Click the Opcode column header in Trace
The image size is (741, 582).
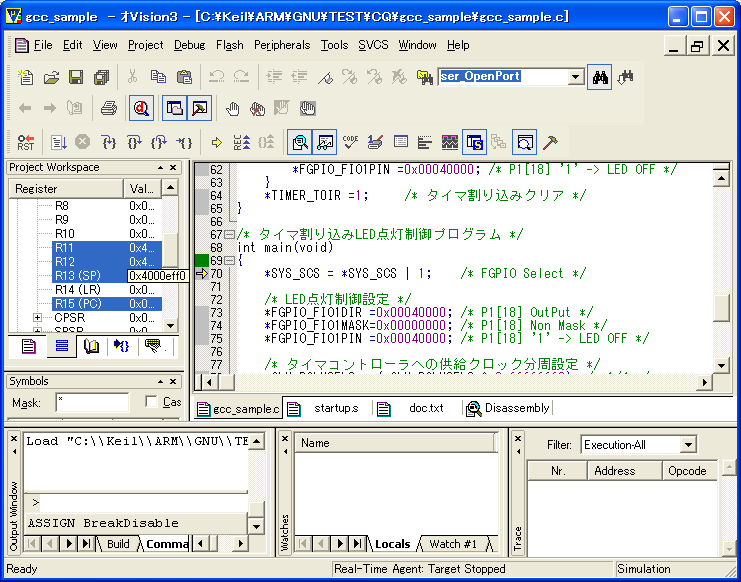(x=689, y=471)
